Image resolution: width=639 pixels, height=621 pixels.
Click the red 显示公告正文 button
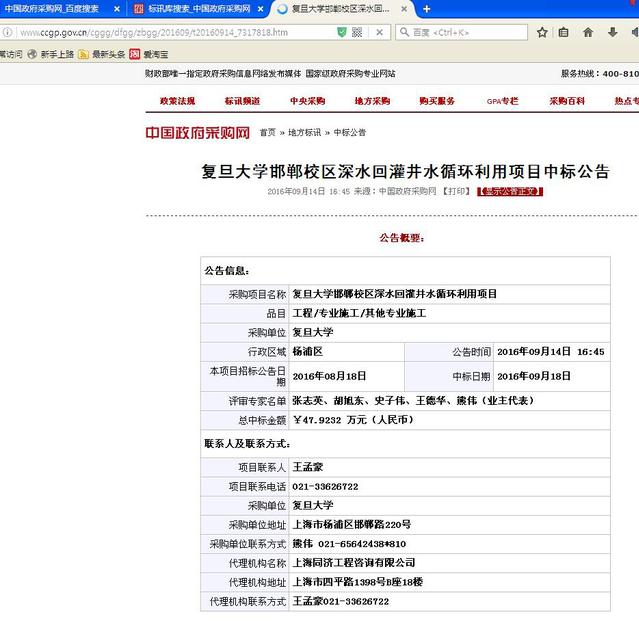click(510, 191)
